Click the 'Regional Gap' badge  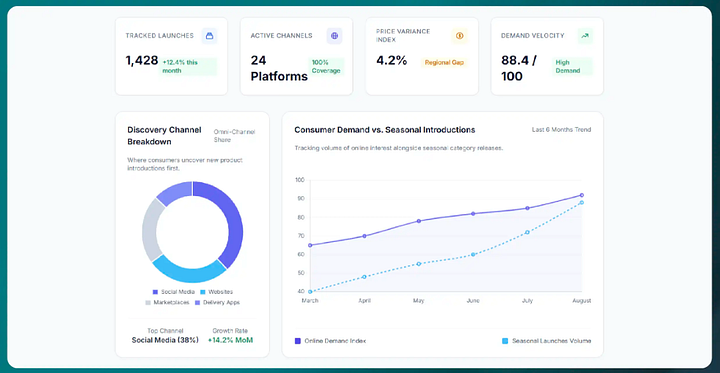point(444,62)
